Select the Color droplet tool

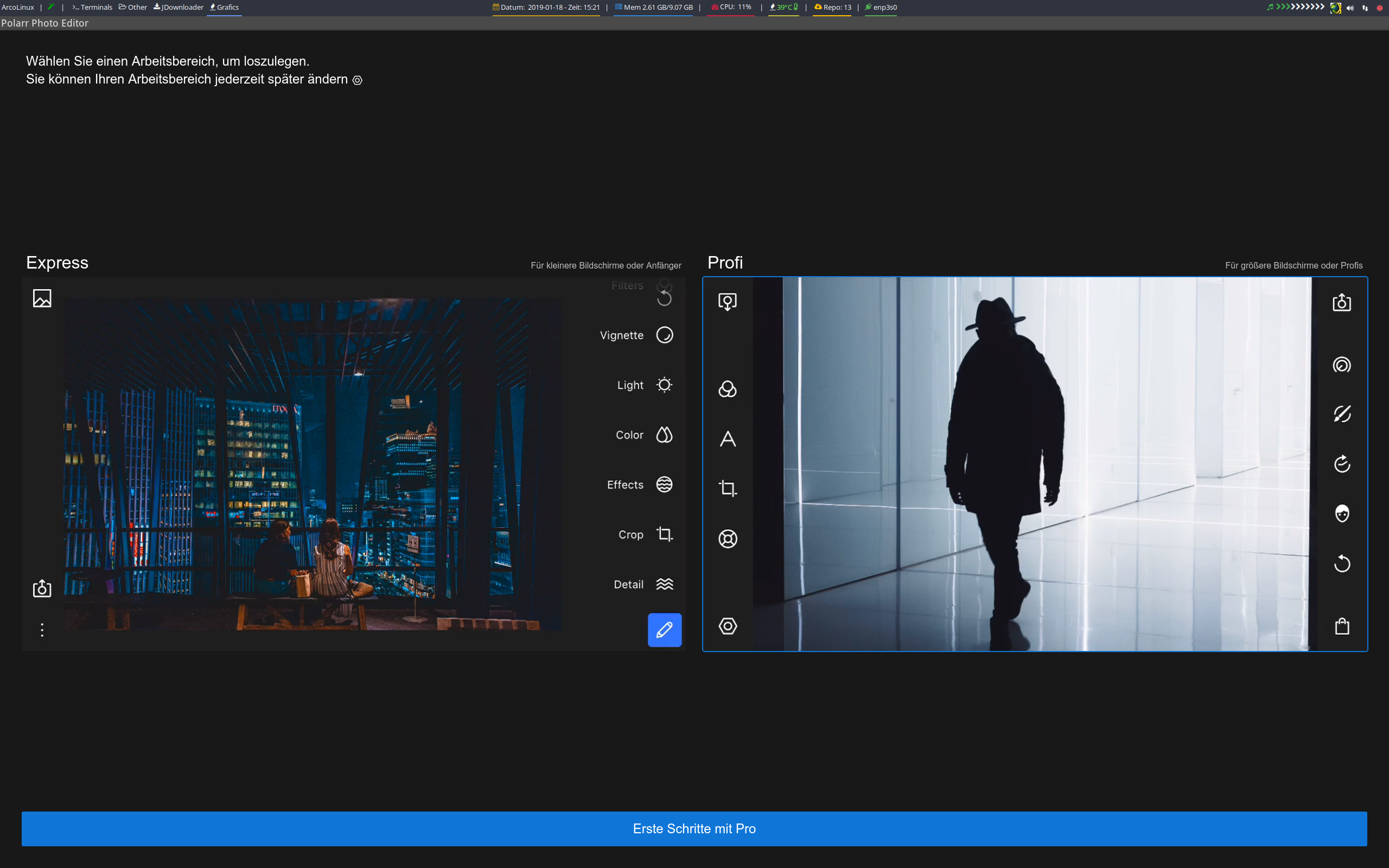pos(664,435)
